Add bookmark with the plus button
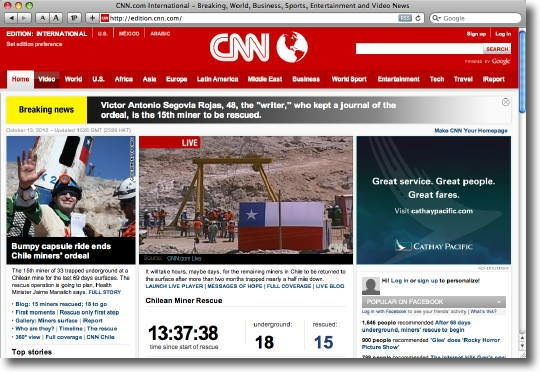Image resolution: width=540 pixels, height=372 pixels. click(x=92, y=18)
